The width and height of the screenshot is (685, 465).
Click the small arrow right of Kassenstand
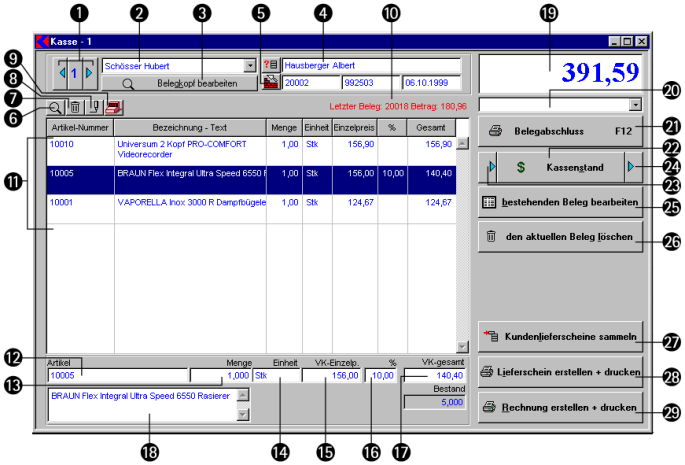[631, 167]
